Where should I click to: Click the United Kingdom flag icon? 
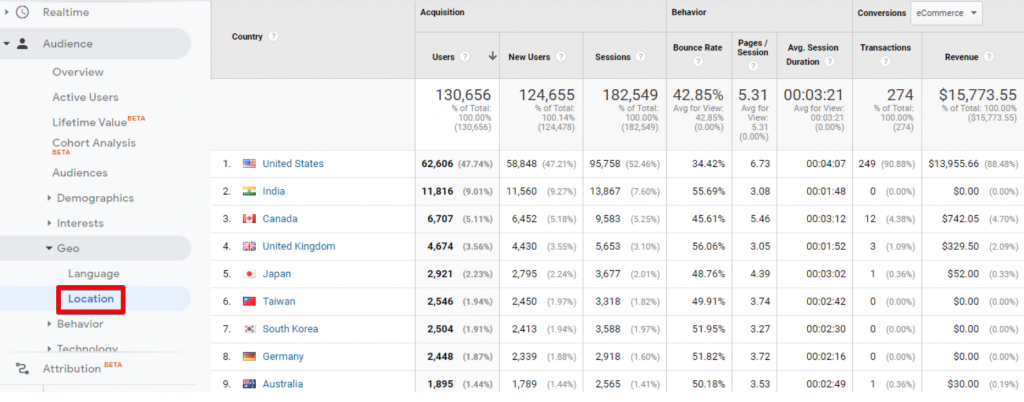[249, 247]
